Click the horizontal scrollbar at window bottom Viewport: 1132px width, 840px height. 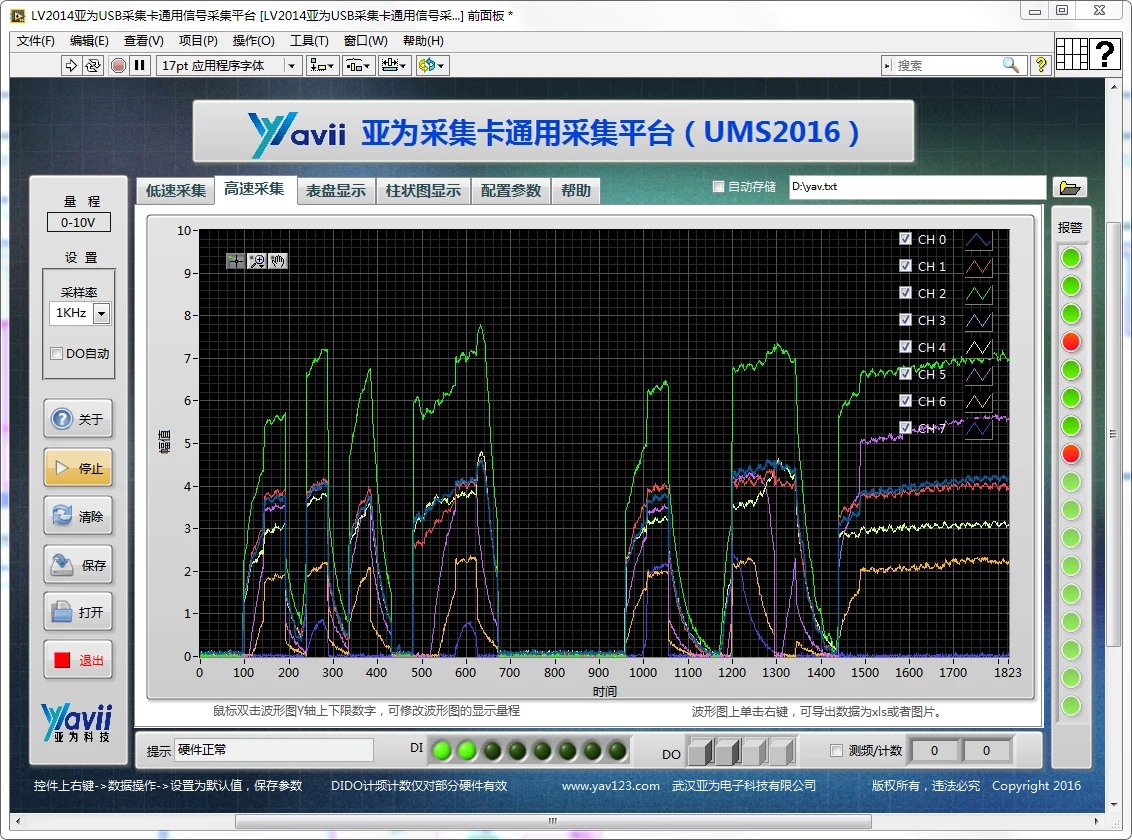click(553, 821)
